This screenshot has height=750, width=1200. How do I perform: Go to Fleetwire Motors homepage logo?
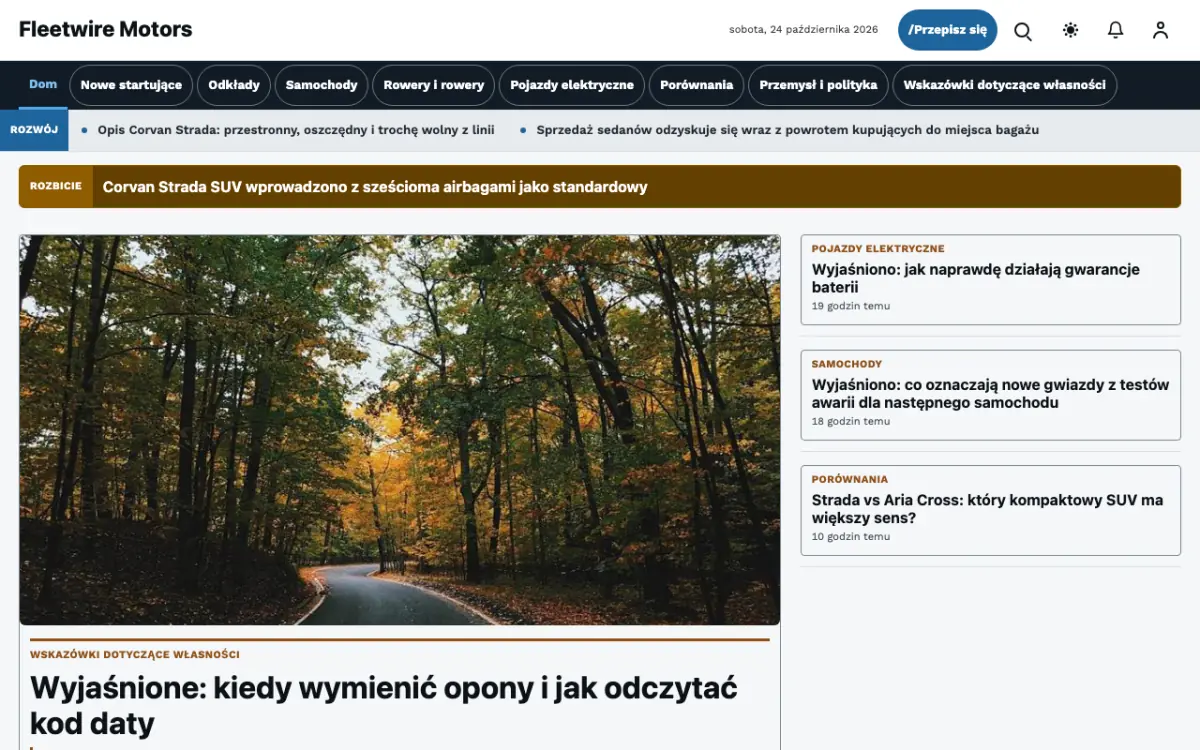(105, 30)
